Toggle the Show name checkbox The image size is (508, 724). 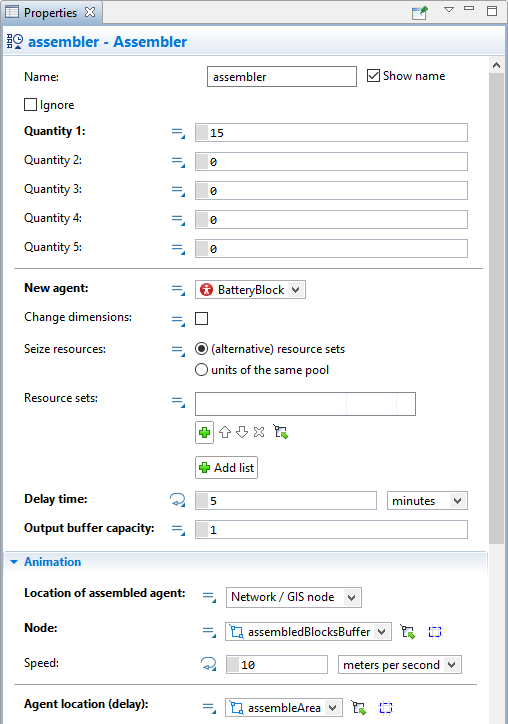coord(373,76)
